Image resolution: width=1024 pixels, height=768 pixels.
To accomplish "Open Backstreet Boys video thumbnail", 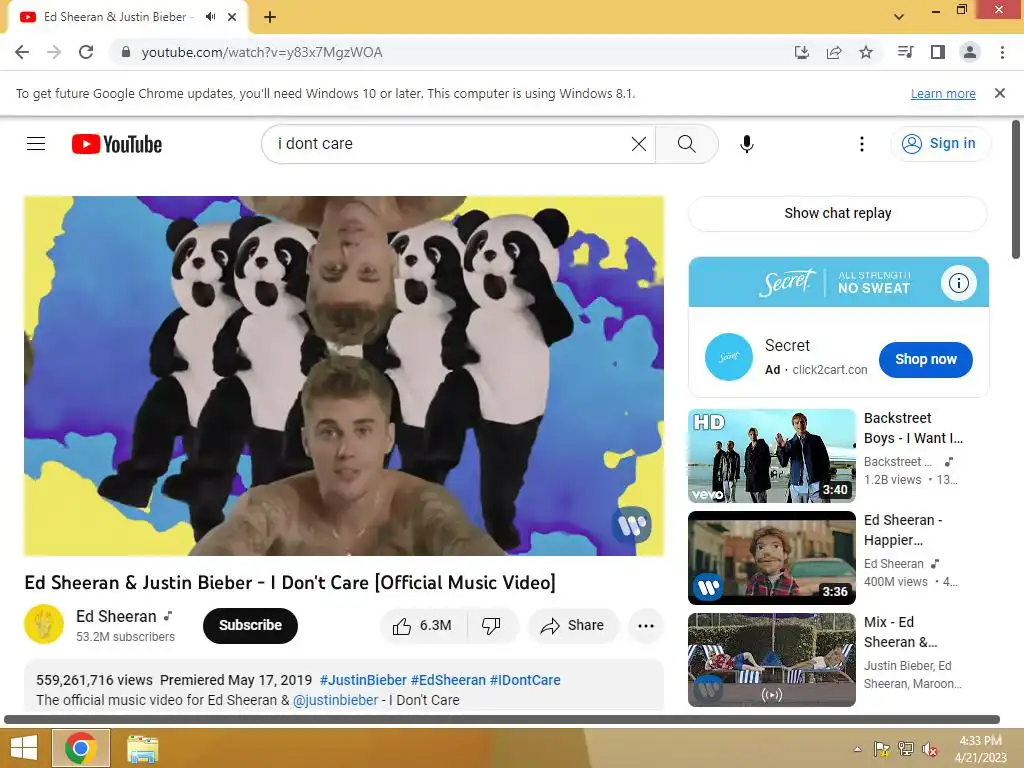I will click(x=772, y=456).
